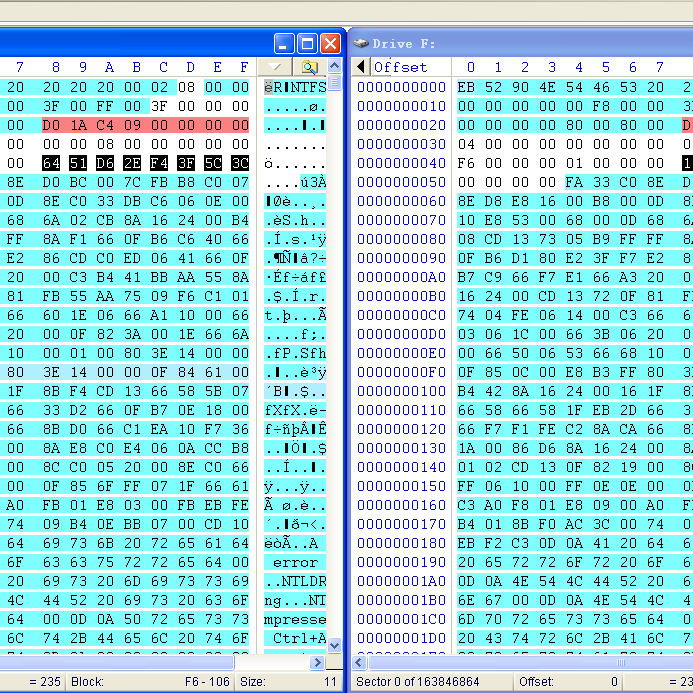The width and height of the screenshot is (693, 693).
Task: Click the drive icon in Drive F: title bar
Action: pyautogui.click(x=361, y=44)
